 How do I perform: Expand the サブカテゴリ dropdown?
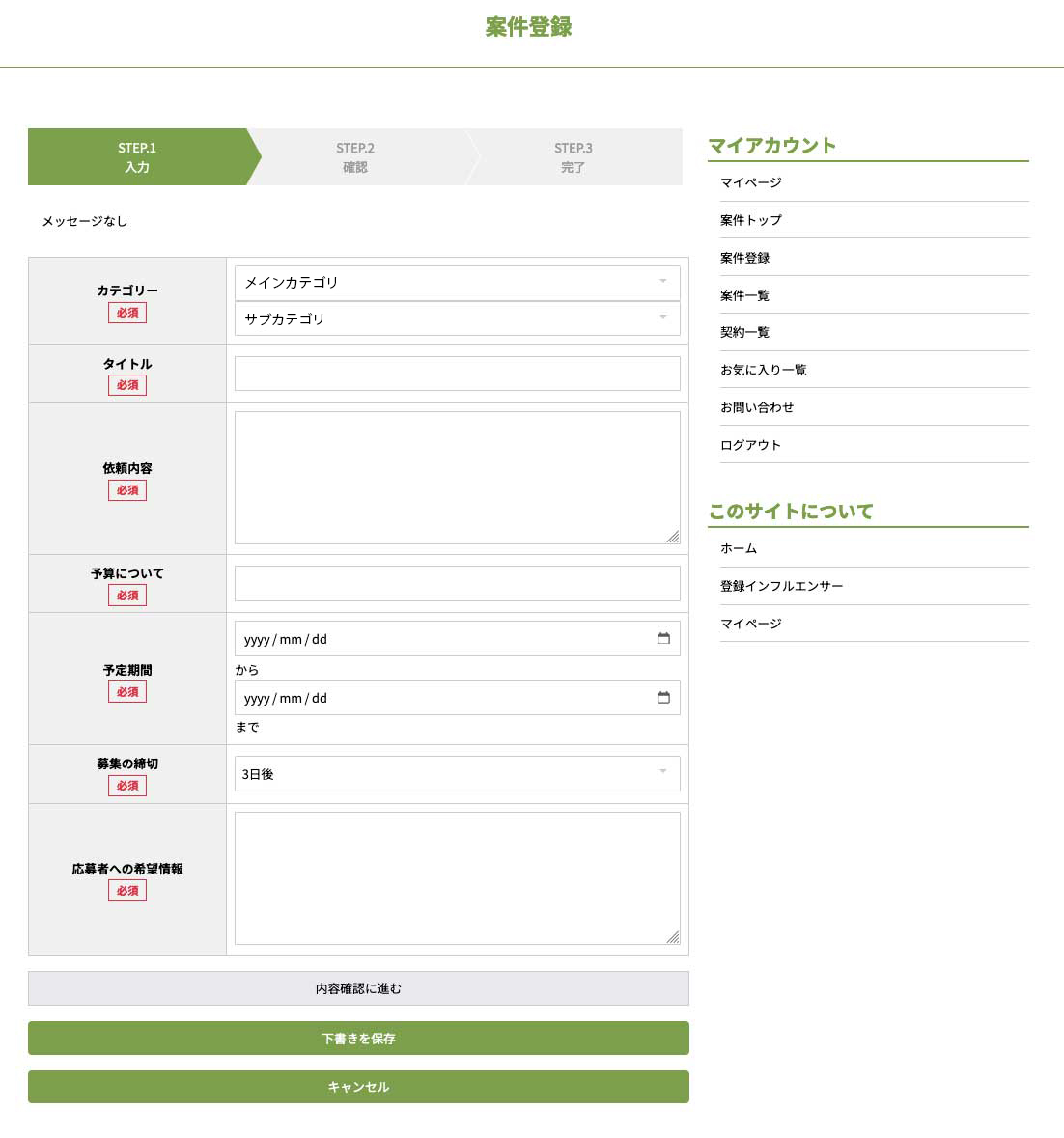[x=457, y=319]
